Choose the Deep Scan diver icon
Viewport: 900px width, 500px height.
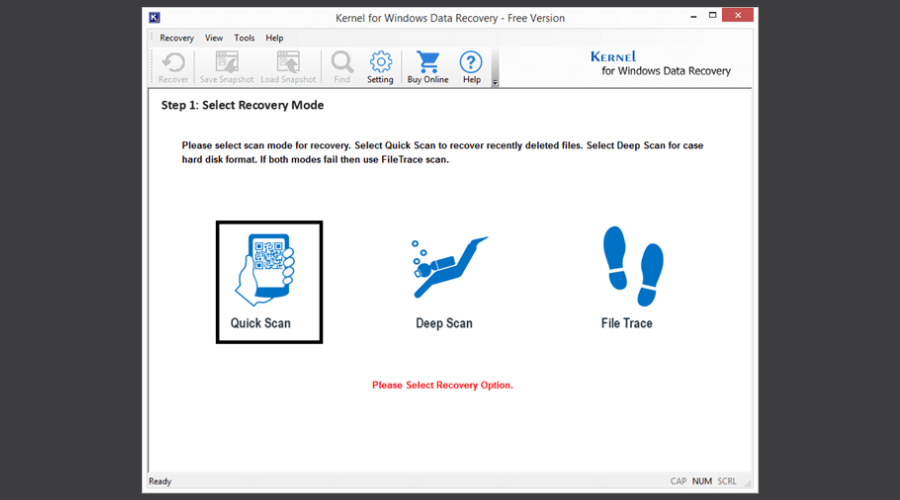pyautogui.click(x=449, y=266)
